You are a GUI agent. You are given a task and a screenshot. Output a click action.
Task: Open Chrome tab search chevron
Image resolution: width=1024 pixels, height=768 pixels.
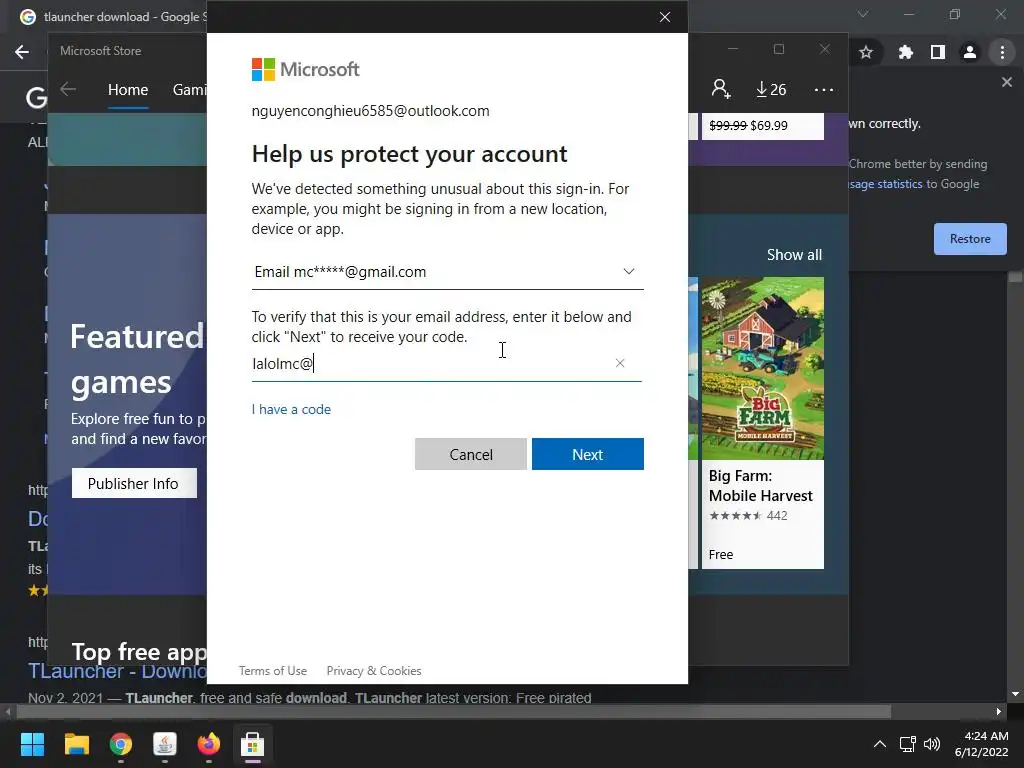[x=863, y=14]
